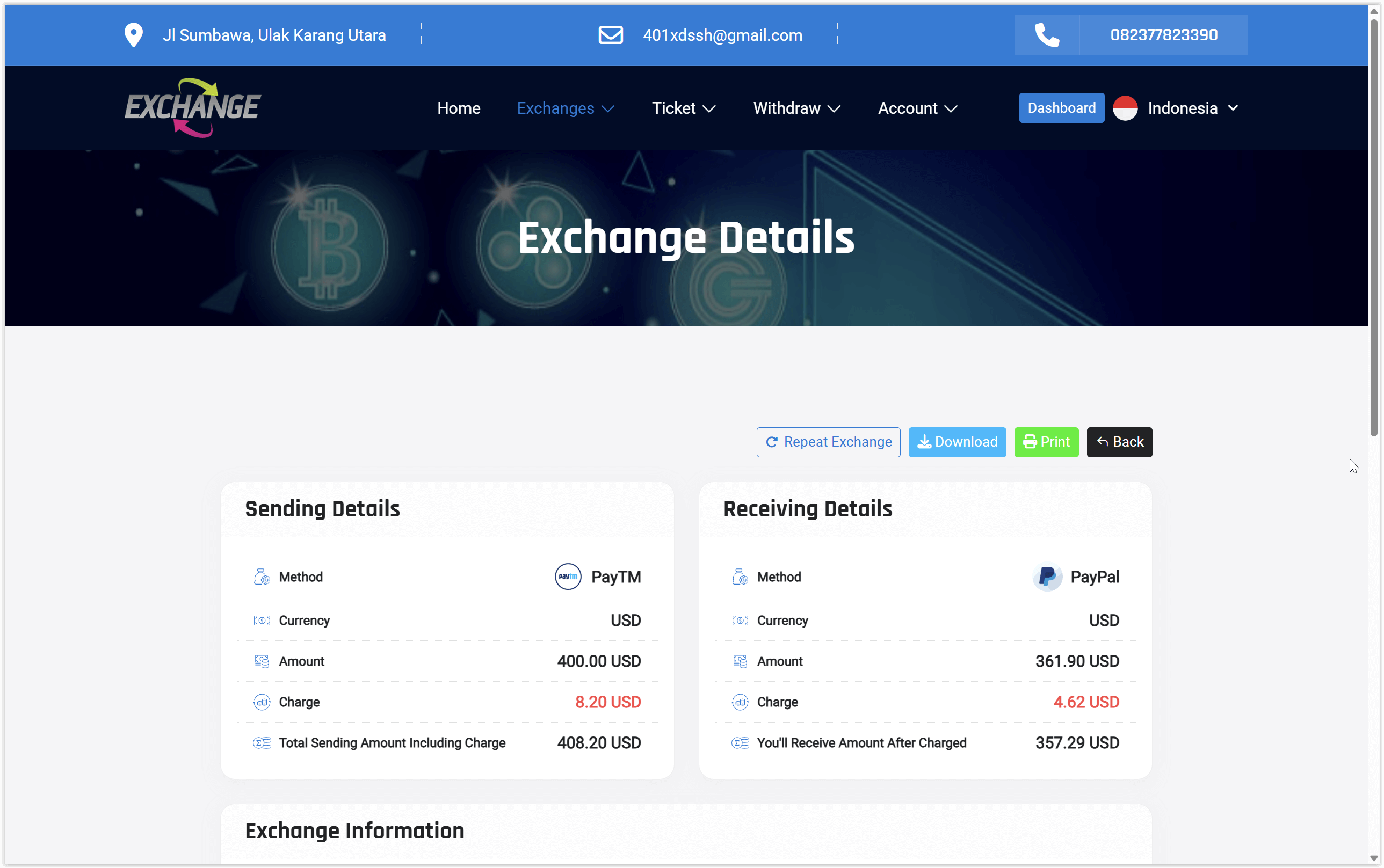The width and height of the screenshot is (1384, 868).
Task: Click the PayPal logo in Receiving Details
Action: 1046,577
